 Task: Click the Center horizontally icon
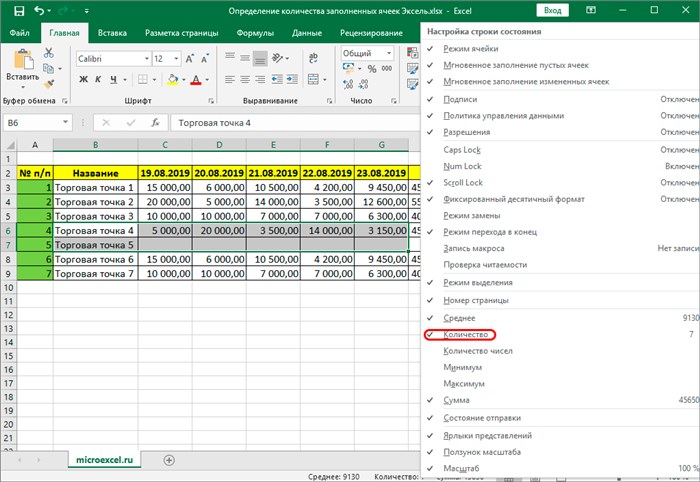245,79
